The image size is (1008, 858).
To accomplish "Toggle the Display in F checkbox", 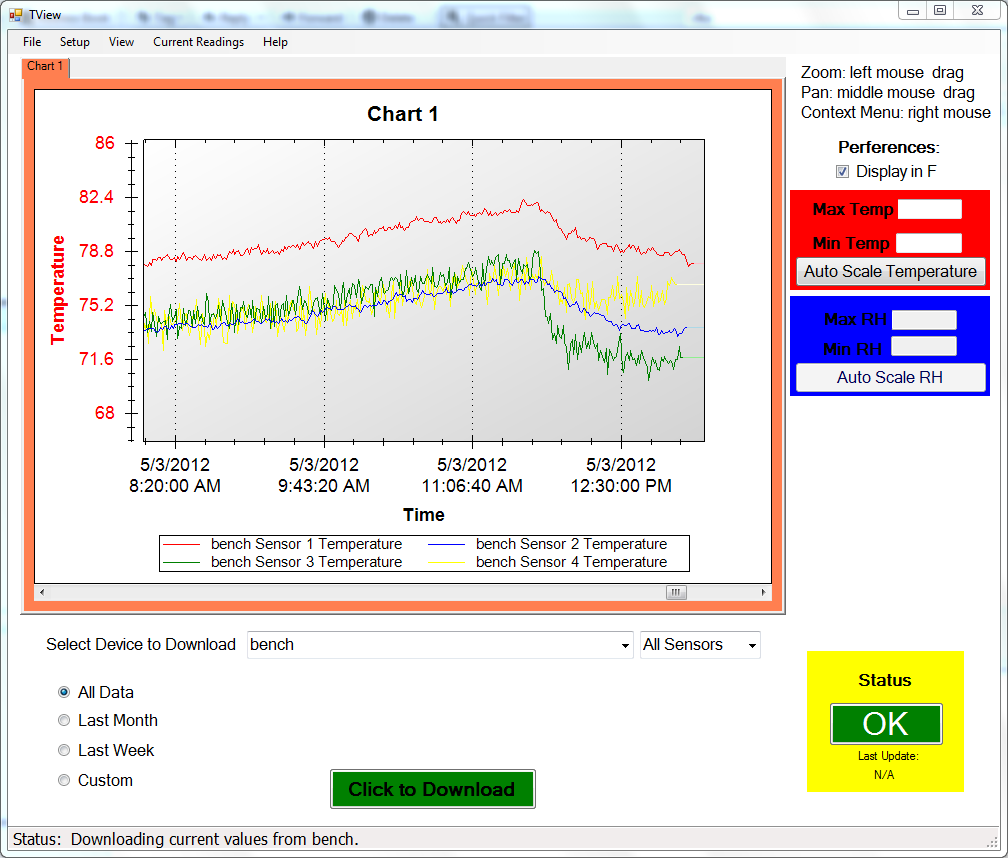I will pyautogui.click(x=842, y=172).
